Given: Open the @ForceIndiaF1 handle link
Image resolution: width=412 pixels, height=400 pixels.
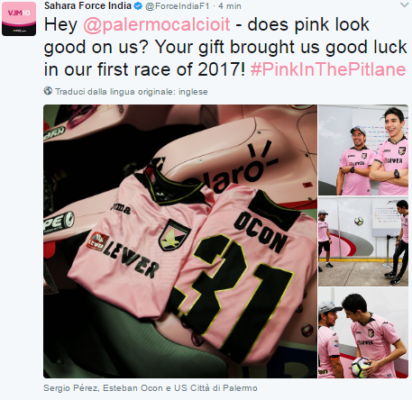Looking at the screenshot, I should click(177, 6).
